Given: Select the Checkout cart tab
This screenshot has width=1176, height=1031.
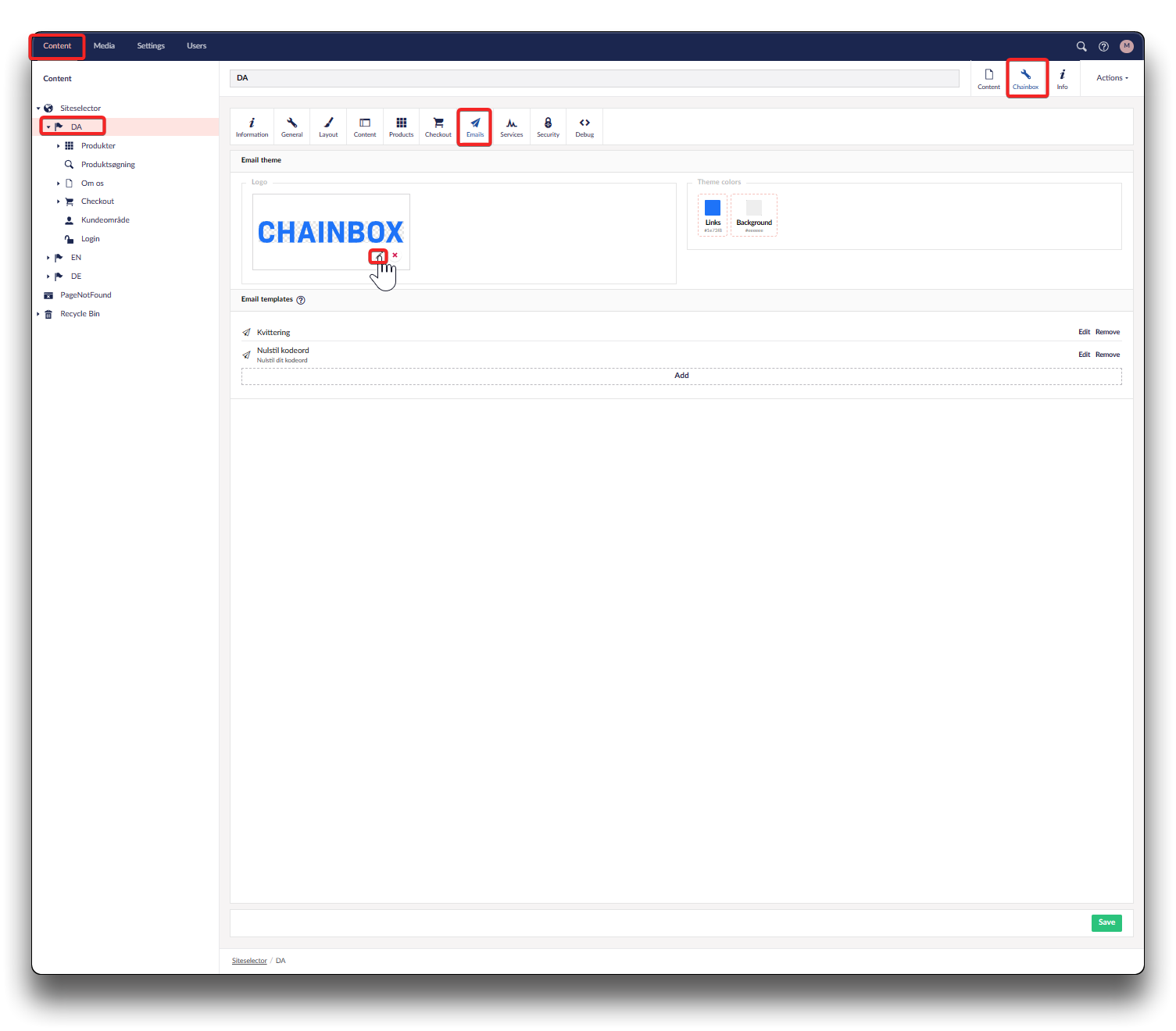Looking at the screenshot, I should pyautogui.click(x=438, y=127).
